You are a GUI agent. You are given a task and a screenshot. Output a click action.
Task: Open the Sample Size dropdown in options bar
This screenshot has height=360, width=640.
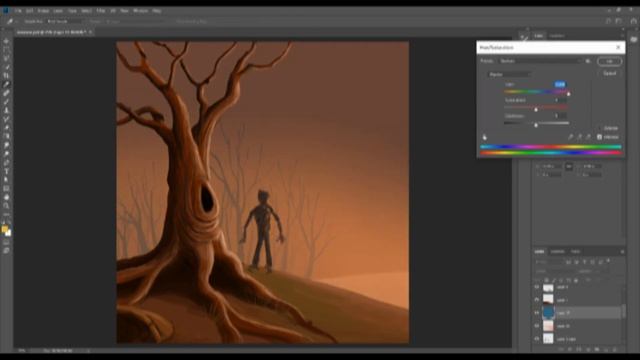pyautogui.click(x=63, y=21)
